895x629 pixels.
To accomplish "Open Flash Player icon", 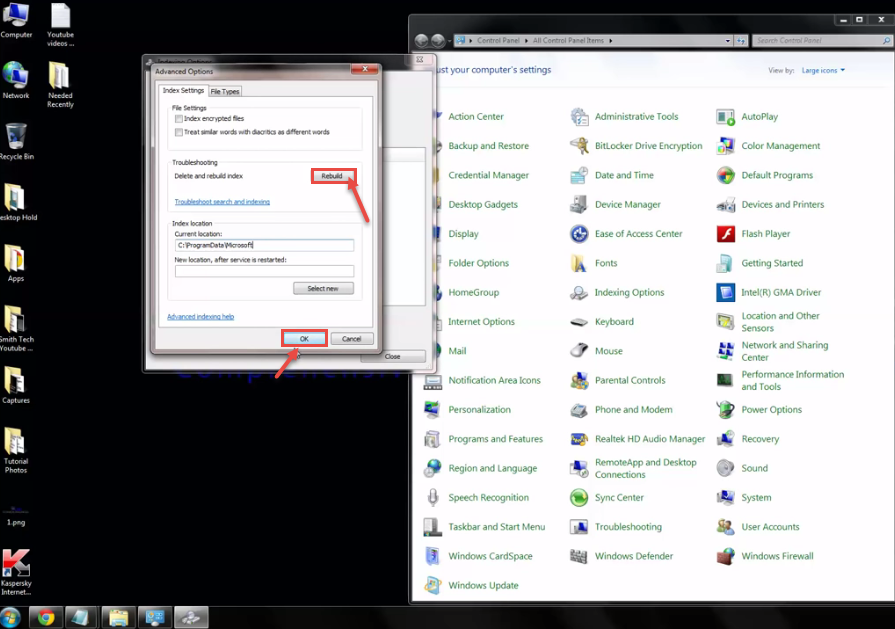I will click(725, 234).
